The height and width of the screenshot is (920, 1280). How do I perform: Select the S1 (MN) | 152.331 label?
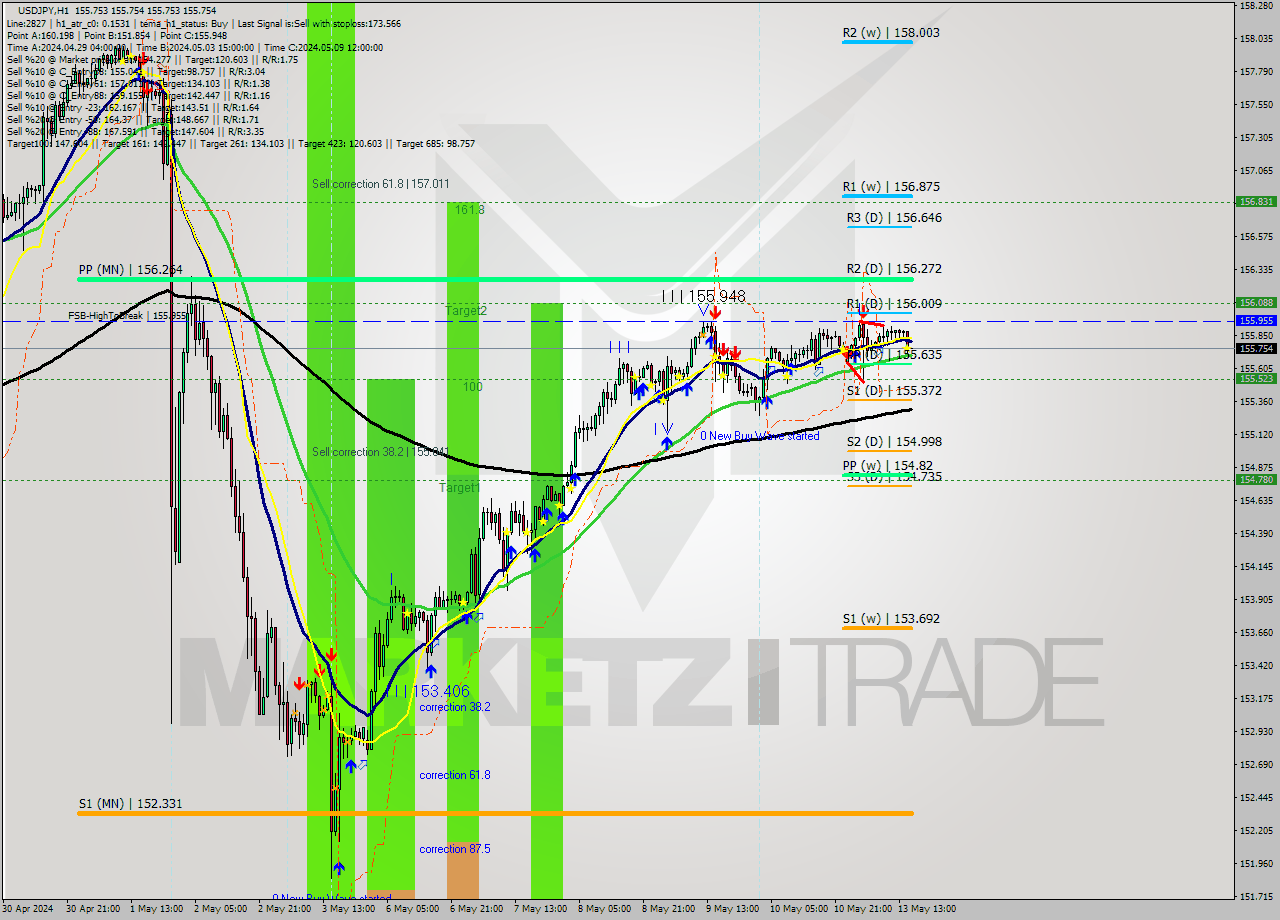tap(130, 804)
